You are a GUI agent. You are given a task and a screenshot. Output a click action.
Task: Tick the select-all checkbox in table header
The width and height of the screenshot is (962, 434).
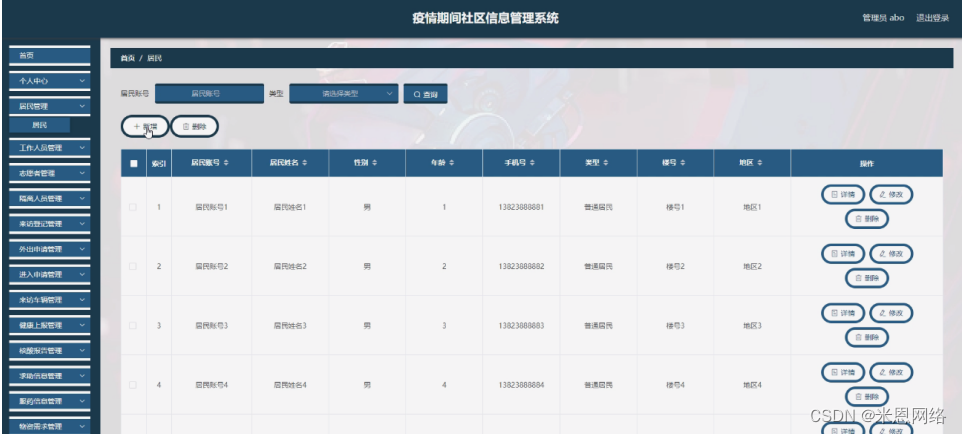click(x=134, y=163)
